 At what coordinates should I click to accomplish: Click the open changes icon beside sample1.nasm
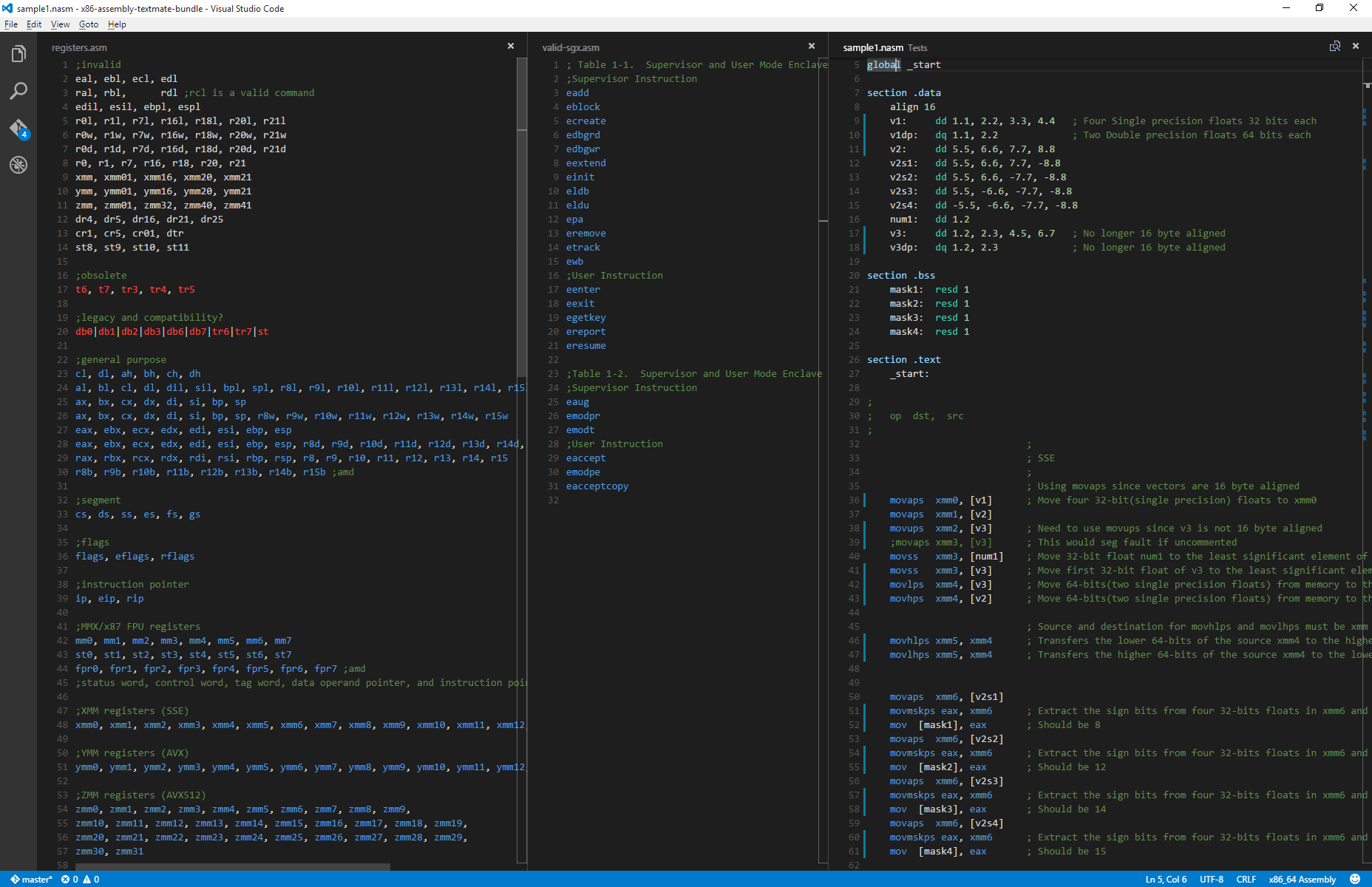(1335, 47)
